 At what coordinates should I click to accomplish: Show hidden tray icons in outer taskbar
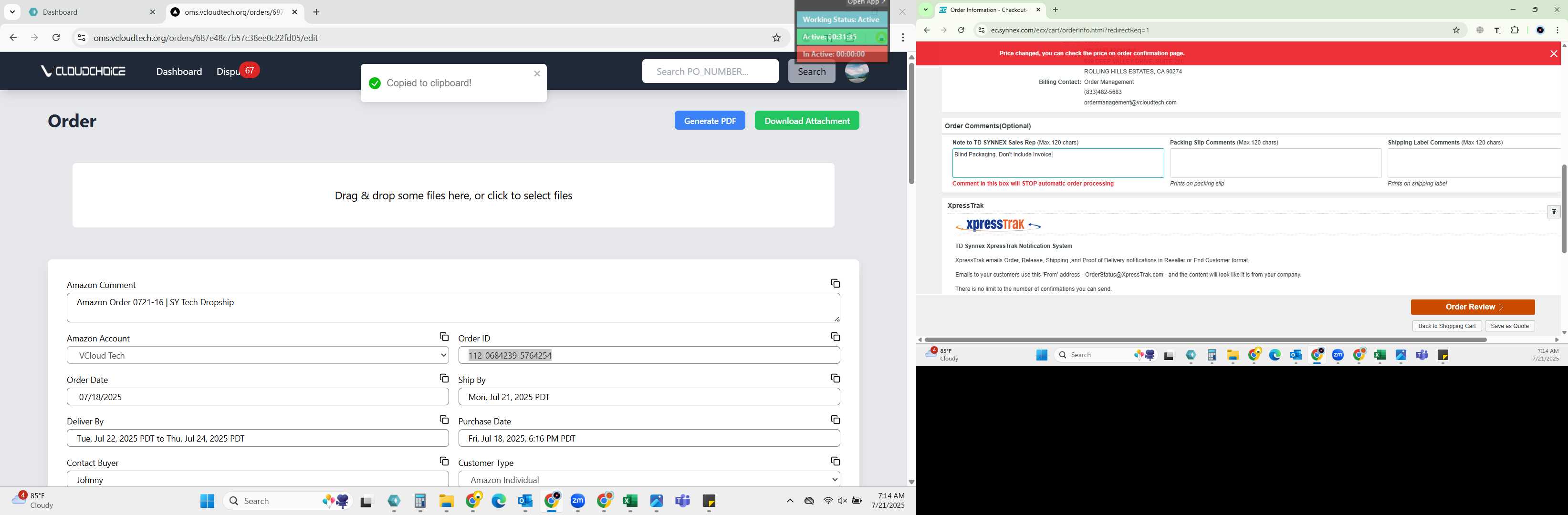(789, 501)
